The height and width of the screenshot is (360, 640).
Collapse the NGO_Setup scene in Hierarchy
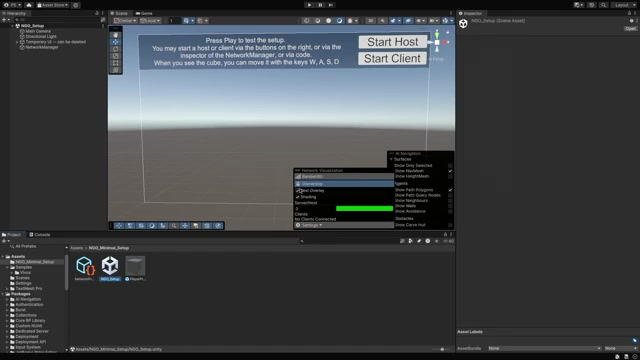[12, 26]
